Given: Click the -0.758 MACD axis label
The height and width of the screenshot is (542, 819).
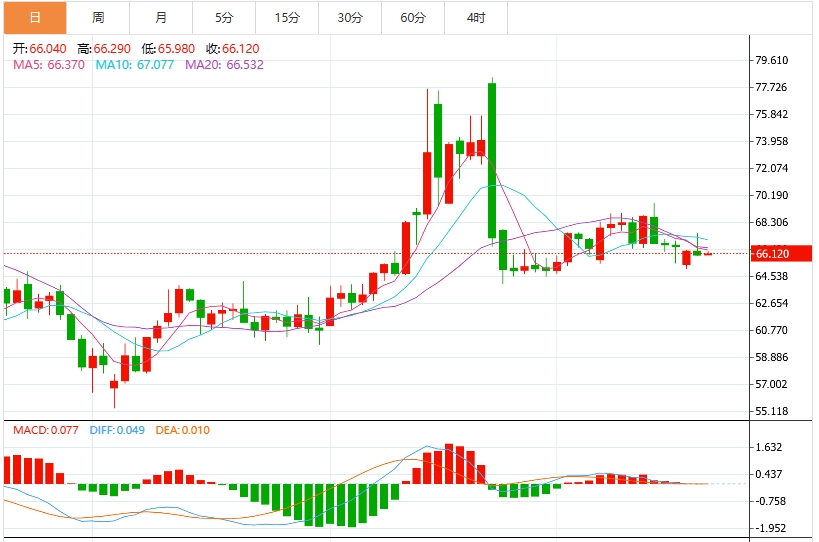Looking at the screenshot, I should 771,501.
